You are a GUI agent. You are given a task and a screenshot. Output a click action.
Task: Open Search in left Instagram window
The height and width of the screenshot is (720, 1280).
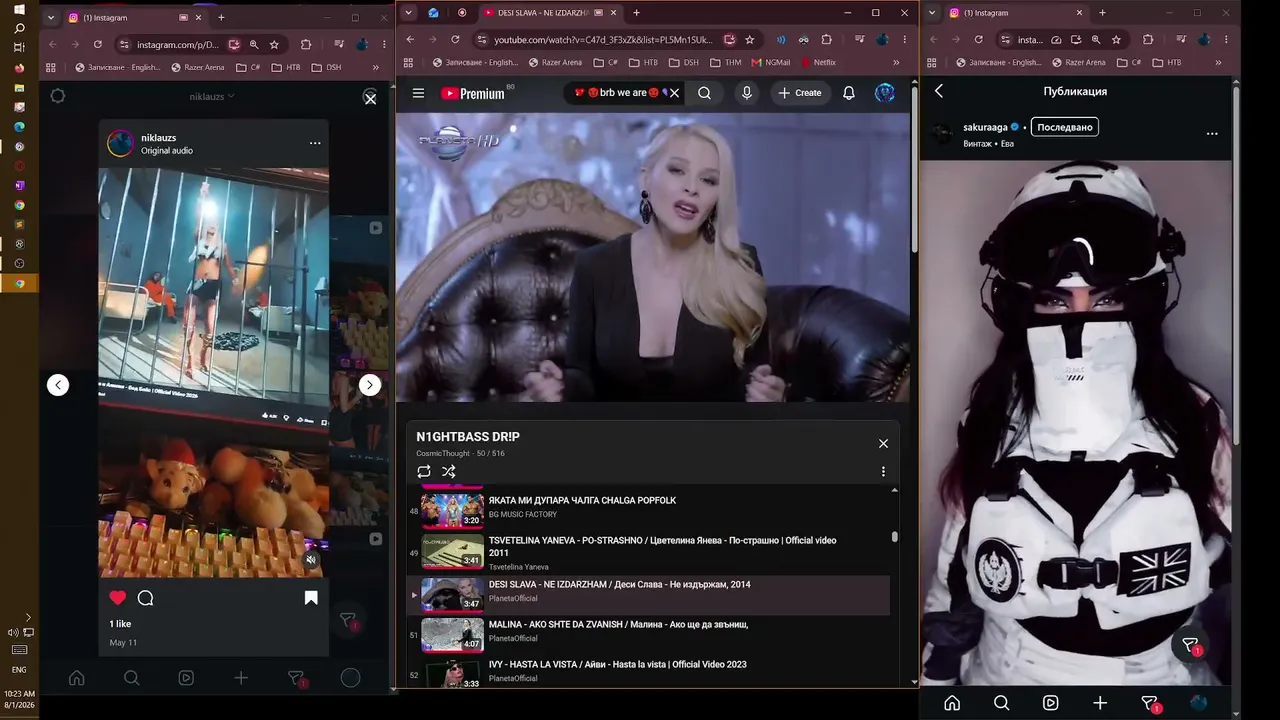coord(131,678)
